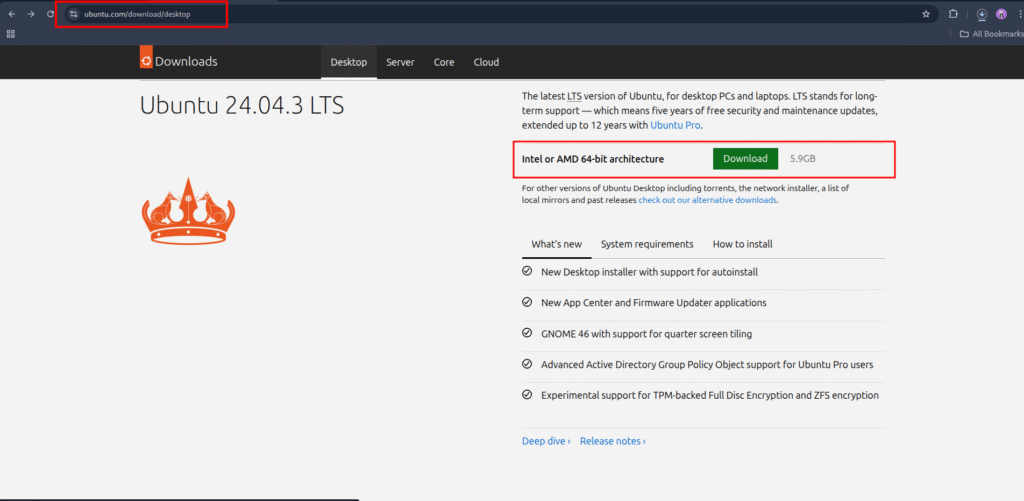Screen dimensions: 1024x501
Task: Switch to the Server tab
Action: click(400, 62)
